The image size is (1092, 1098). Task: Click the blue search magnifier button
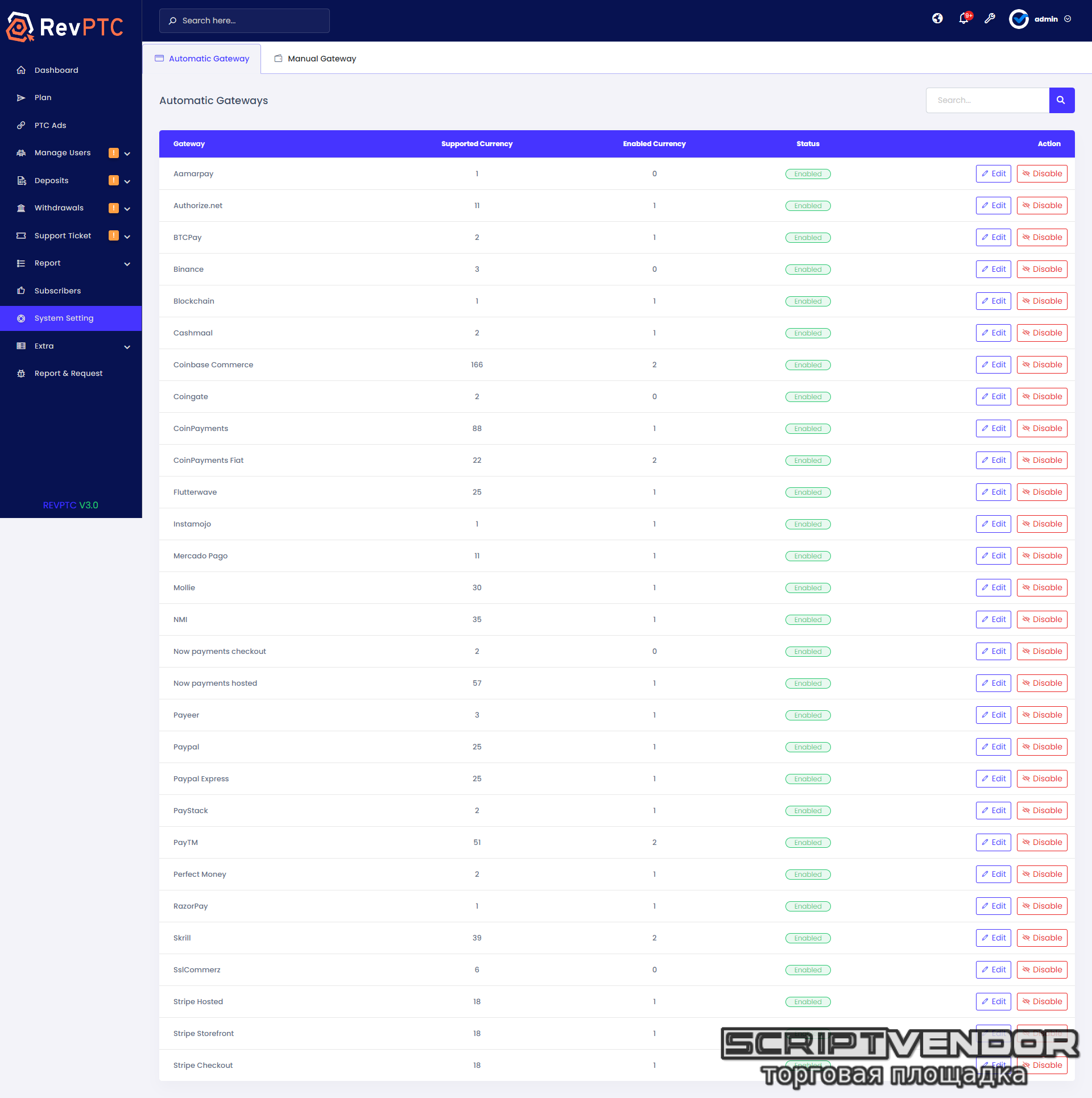pyautogui.click(x=1061, y=100)
